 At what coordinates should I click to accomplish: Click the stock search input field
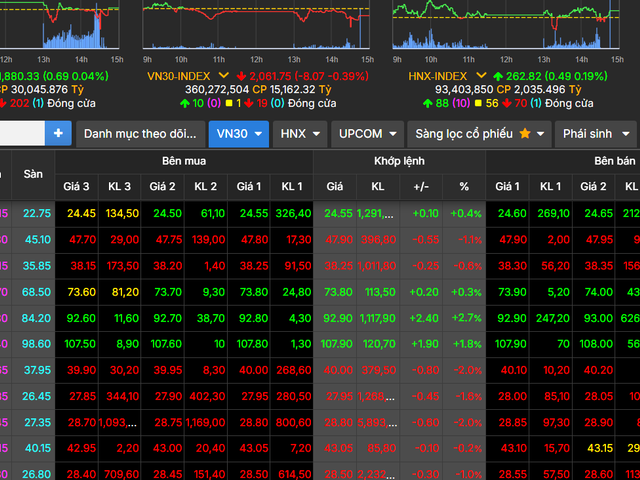click(20, 133)
